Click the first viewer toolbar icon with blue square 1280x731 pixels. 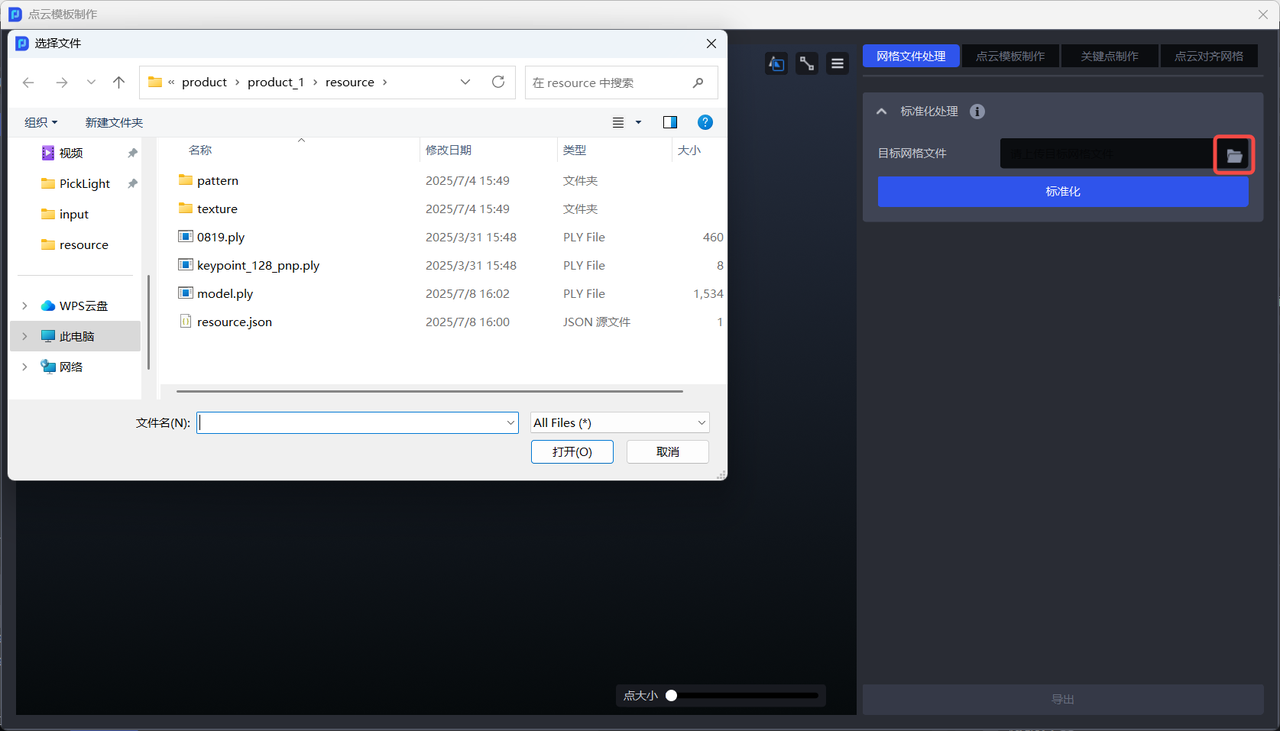click(776, 63)
